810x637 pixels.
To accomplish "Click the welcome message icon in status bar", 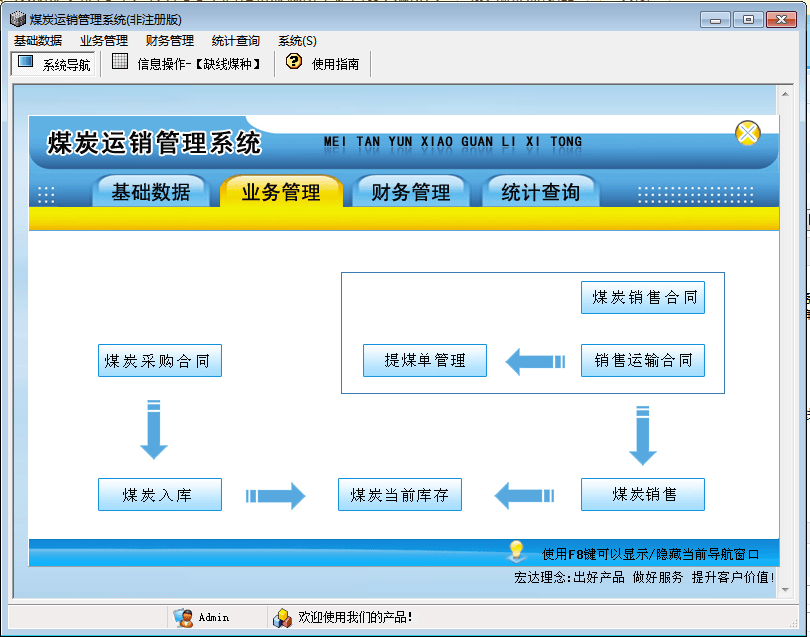I will 282,617.
